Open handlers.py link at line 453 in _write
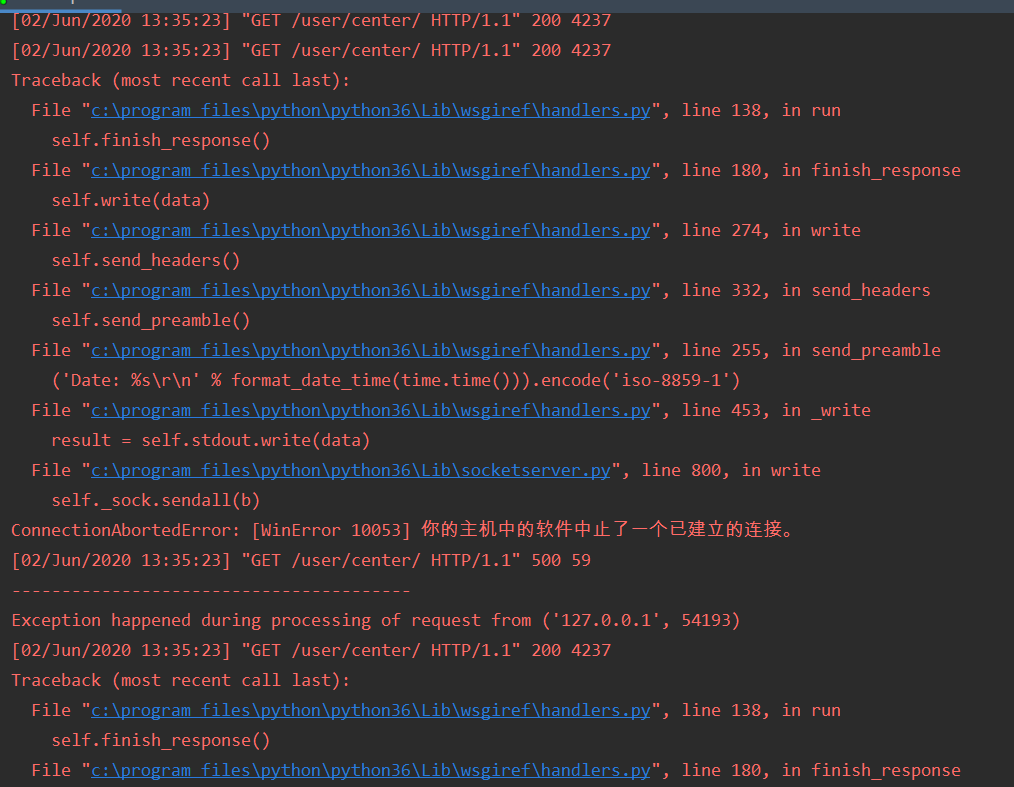 point(370,410)
